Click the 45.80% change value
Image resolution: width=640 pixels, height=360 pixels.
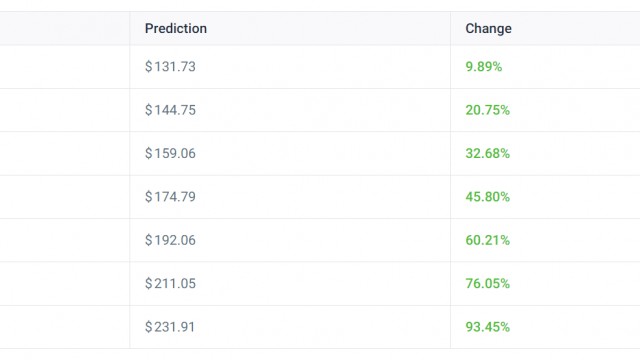click(x=487, y=197)
